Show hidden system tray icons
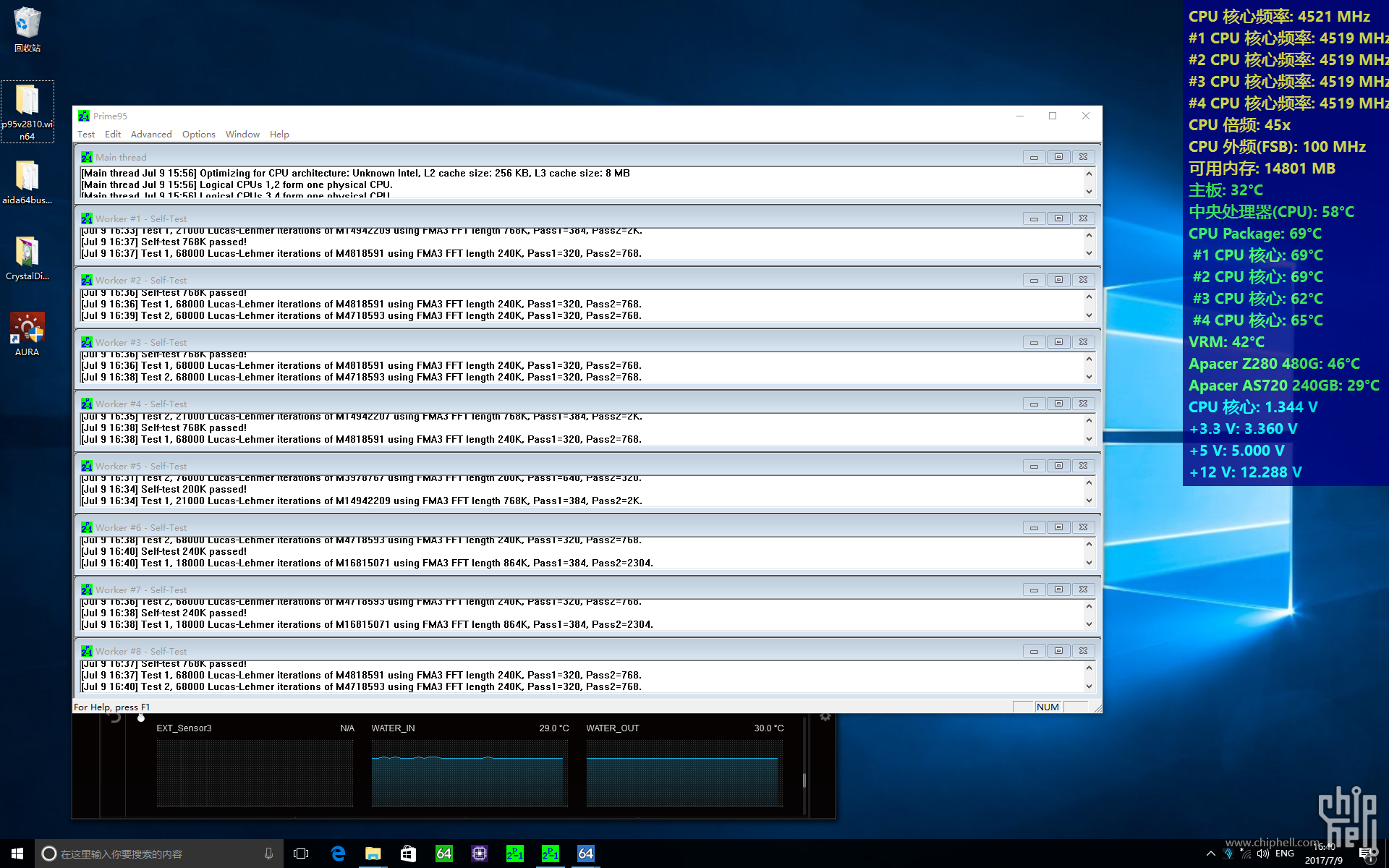 [x=1211, y=854]
